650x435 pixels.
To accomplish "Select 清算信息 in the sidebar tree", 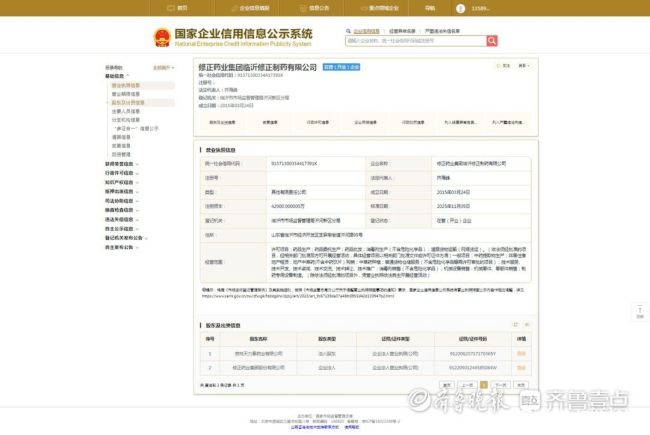I will (x=121, y=137).
